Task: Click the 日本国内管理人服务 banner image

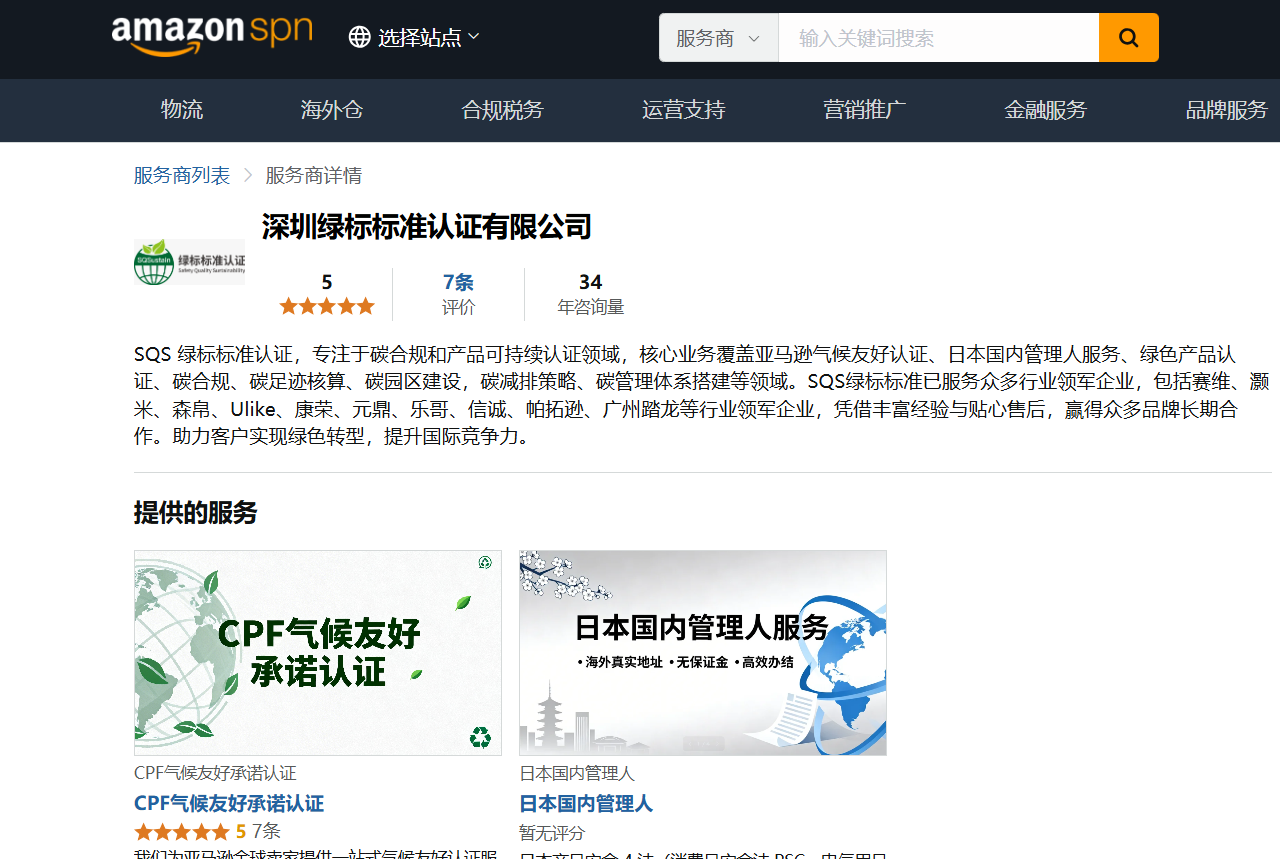Action: (x=703, y=653)
